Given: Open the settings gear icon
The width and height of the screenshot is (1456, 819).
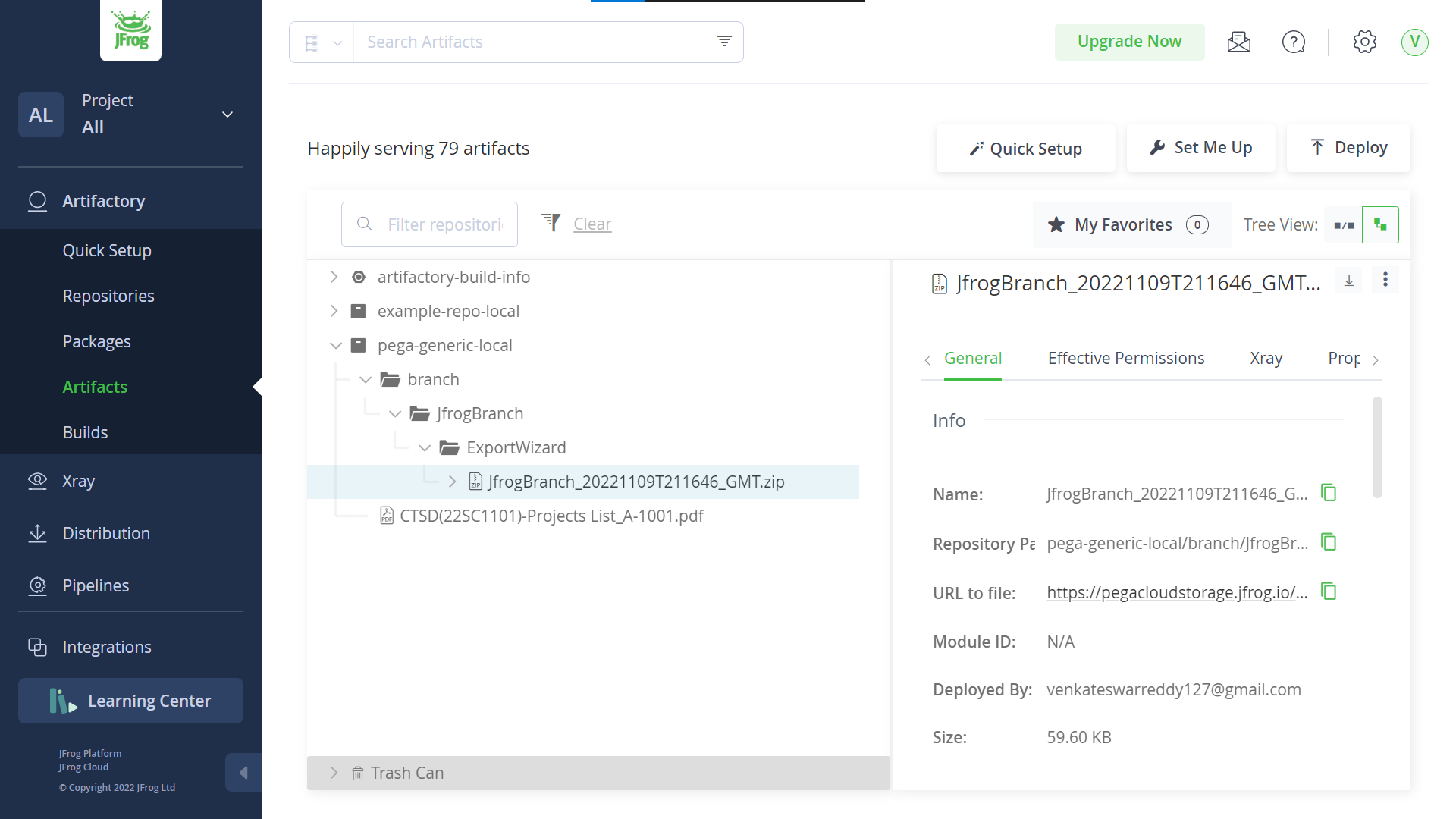Looking at the screenshot, I should (x=1364, y=42).
